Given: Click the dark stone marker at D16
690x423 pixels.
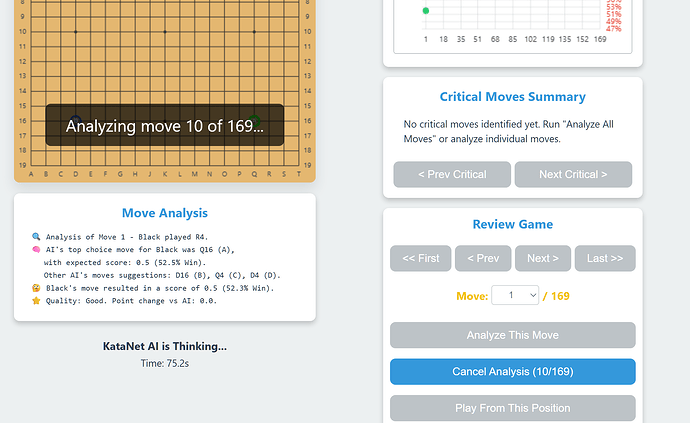Looking at the screenshot, I should coord(76,121).
